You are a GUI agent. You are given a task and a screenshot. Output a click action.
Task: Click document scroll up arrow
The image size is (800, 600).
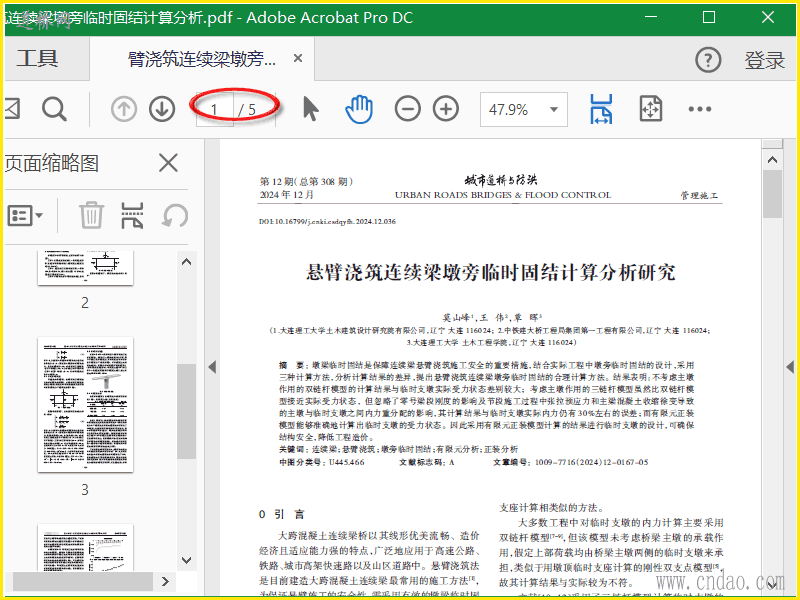[x=772, y=160]
